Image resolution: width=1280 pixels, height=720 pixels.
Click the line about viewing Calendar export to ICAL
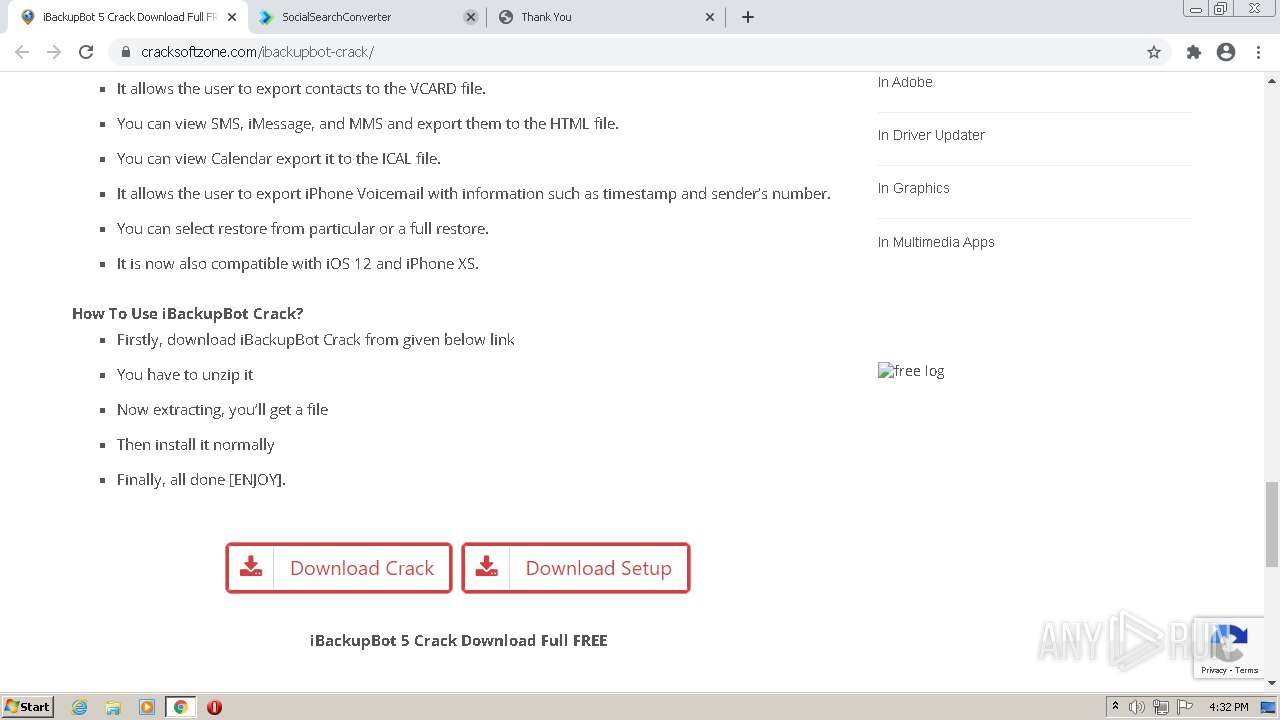[x=279, y=158]
